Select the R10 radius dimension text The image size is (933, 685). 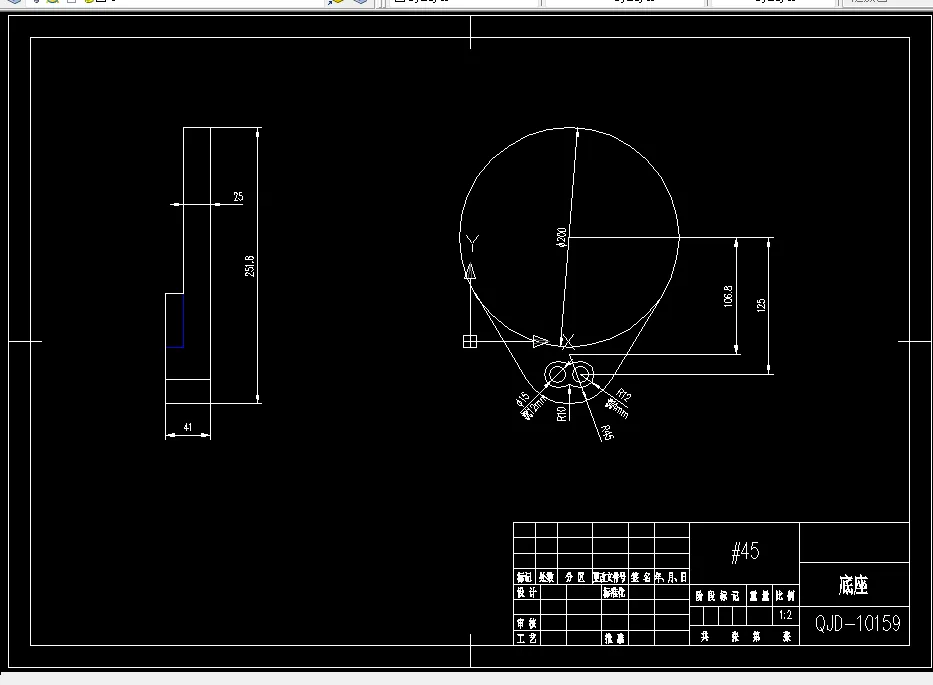561,414
